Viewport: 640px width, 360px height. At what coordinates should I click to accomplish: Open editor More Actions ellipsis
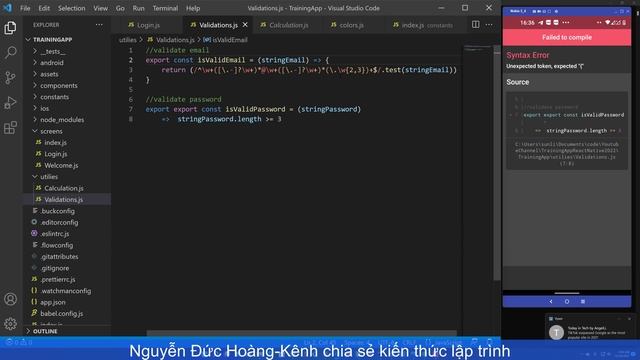pos(489,24)
